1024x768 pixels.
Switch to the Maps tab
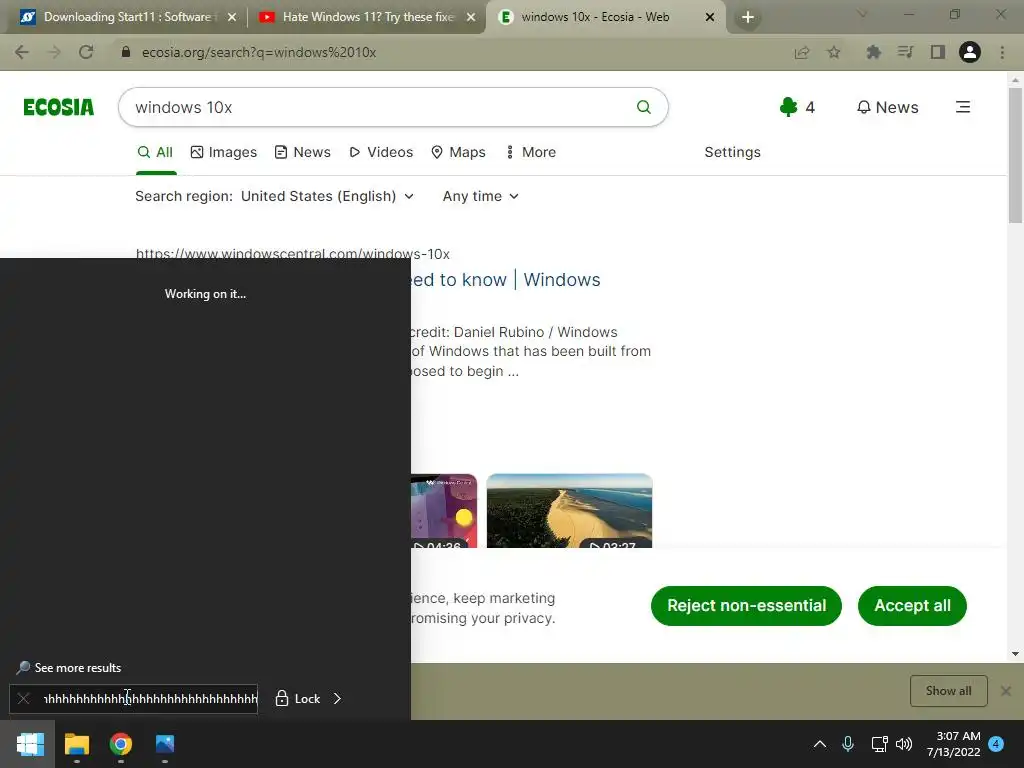point(458,152)
